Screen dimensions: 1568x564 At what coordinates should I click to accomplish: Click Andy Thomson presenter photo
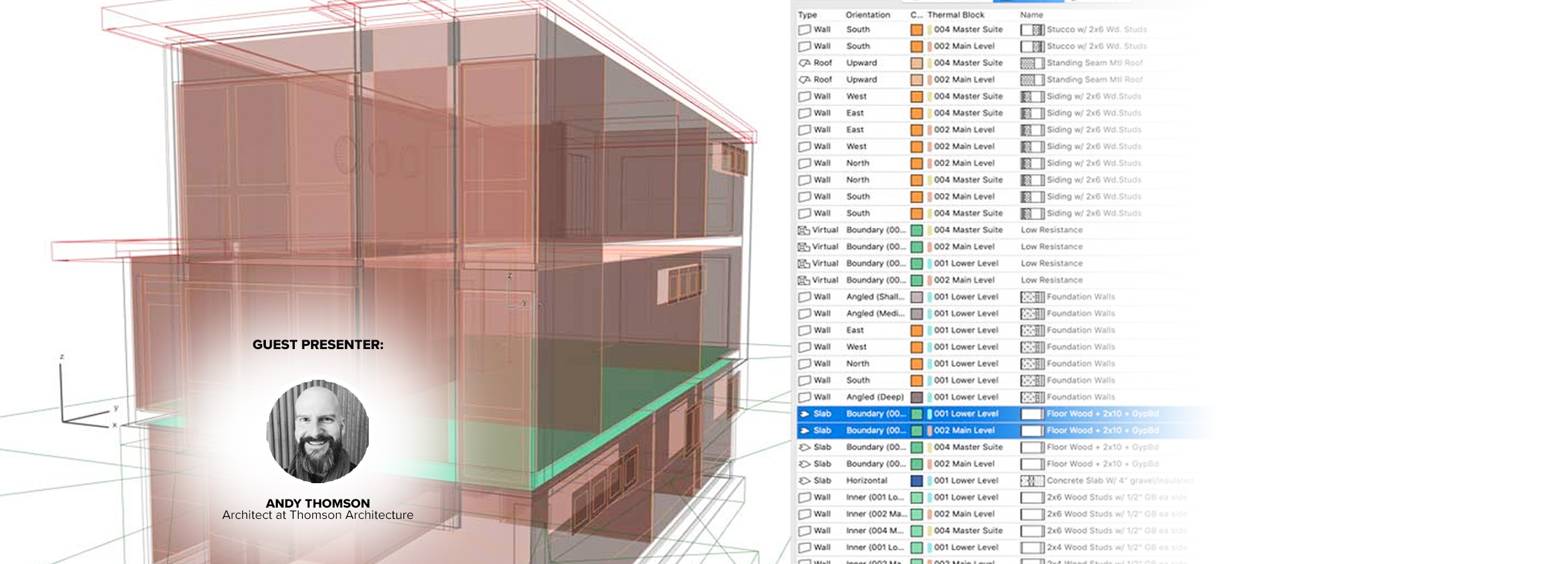click(x=317, y=431)
